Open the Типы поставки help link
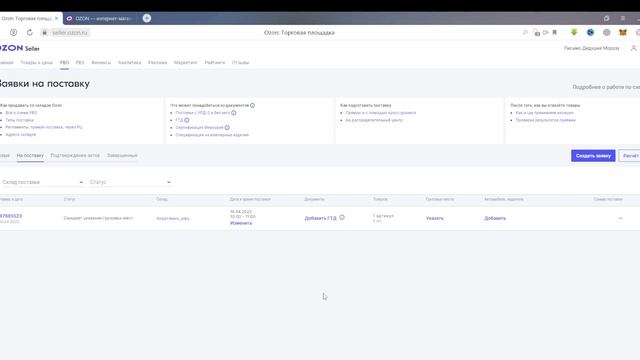 click(x=20, y=120)
